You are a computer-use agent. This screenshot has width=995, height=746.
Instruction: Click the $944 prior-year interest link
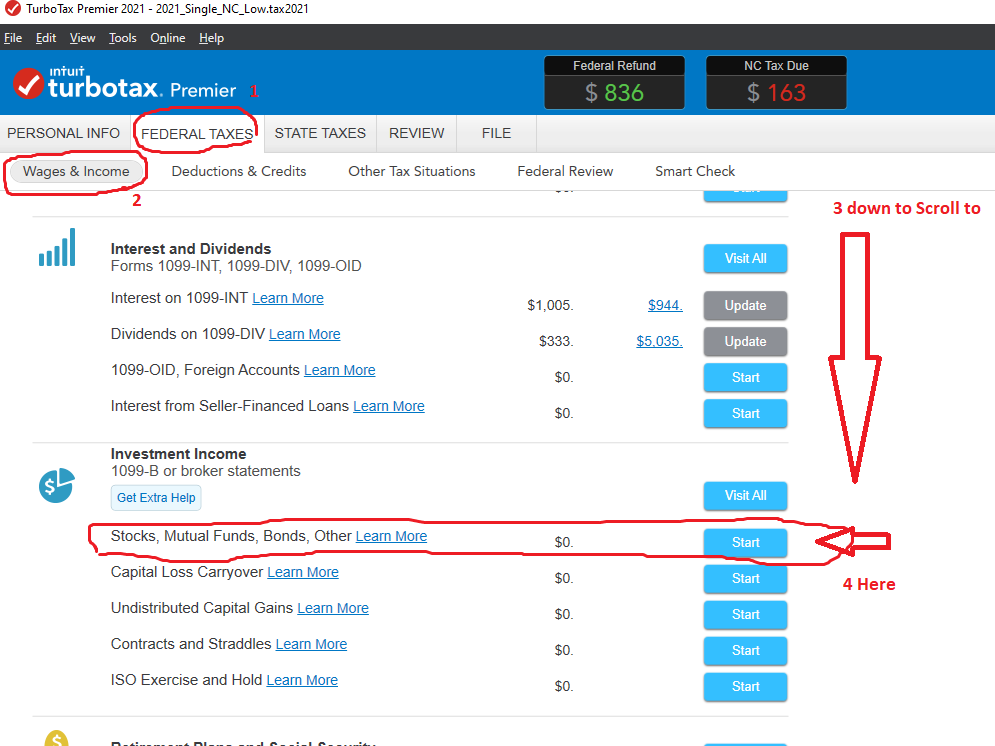click(665, 305)
